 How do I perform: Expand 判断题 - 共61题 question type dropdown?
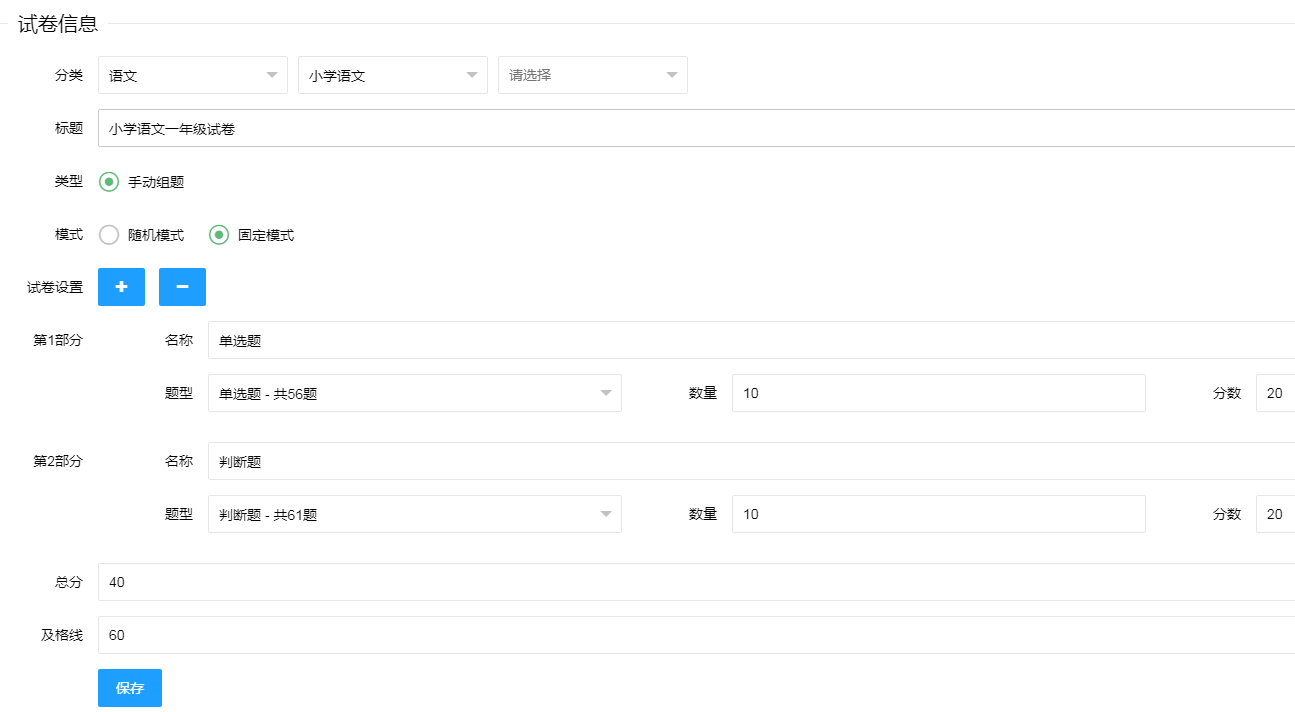(414, 514)
